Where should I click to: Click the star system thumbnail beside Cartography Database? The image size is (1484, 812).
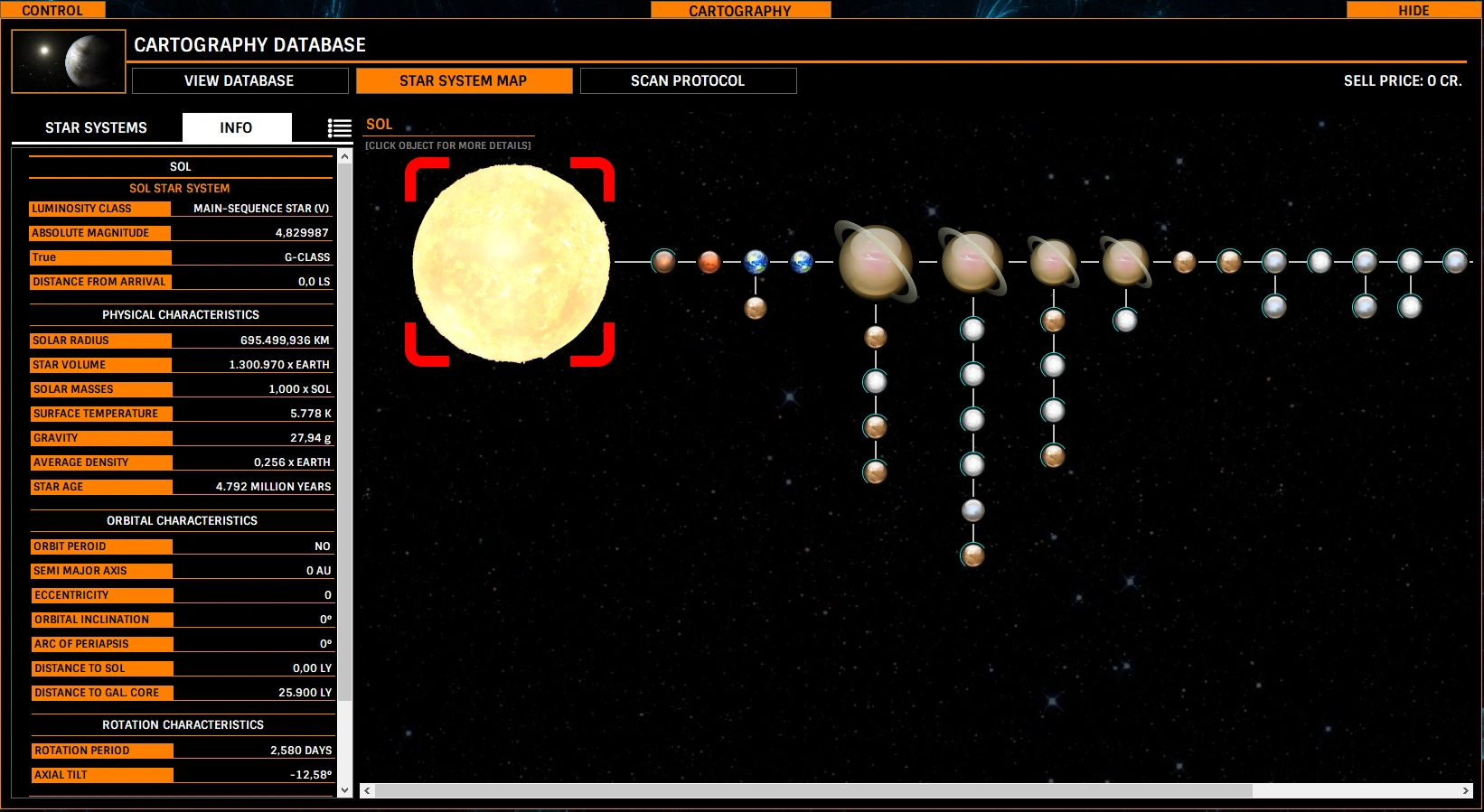point(69,61)
